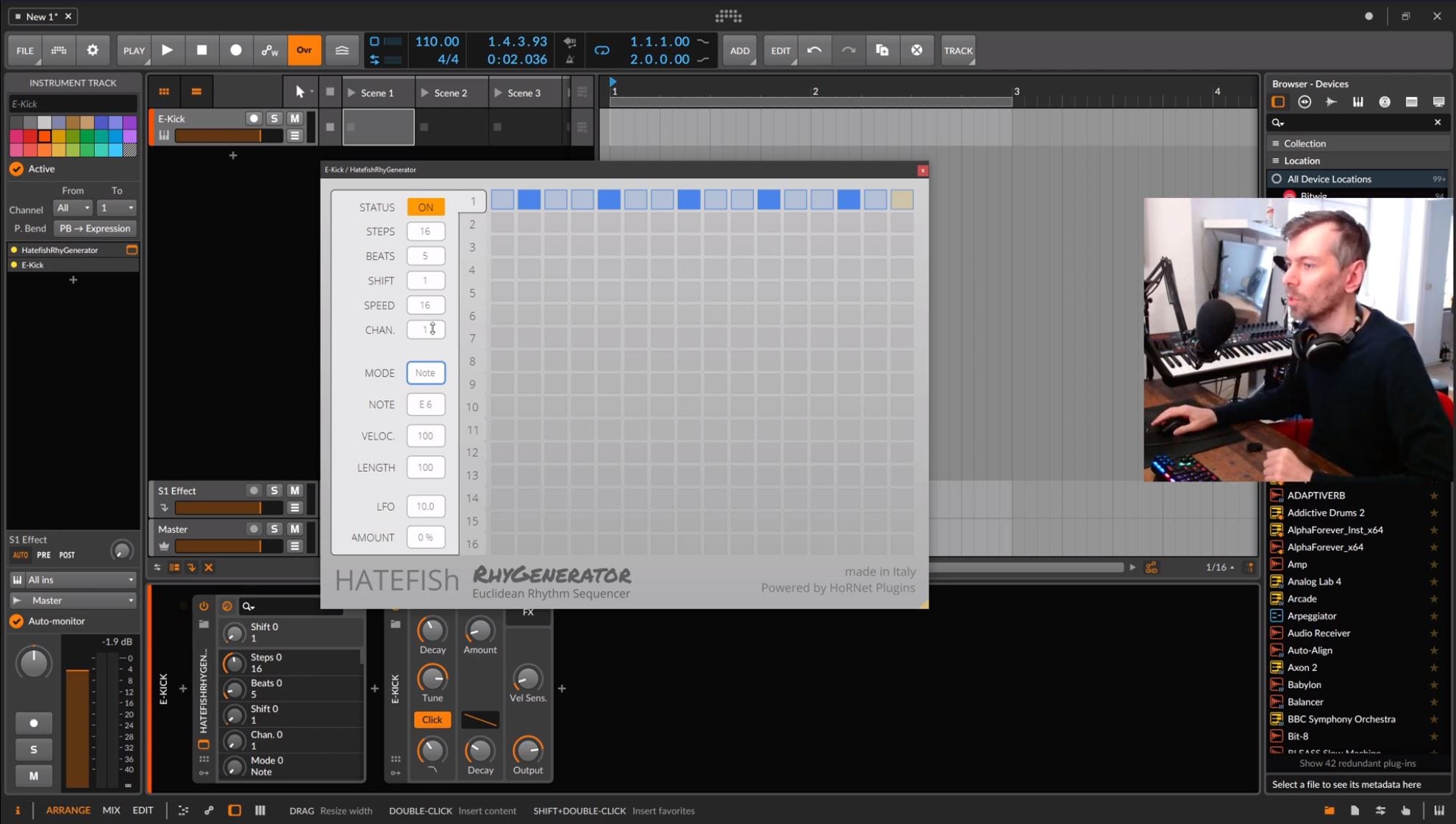The width and height of the screenshot is (1456, 824).
Task: Clear the browser search with the X icon
Action: pos(1437,122)
